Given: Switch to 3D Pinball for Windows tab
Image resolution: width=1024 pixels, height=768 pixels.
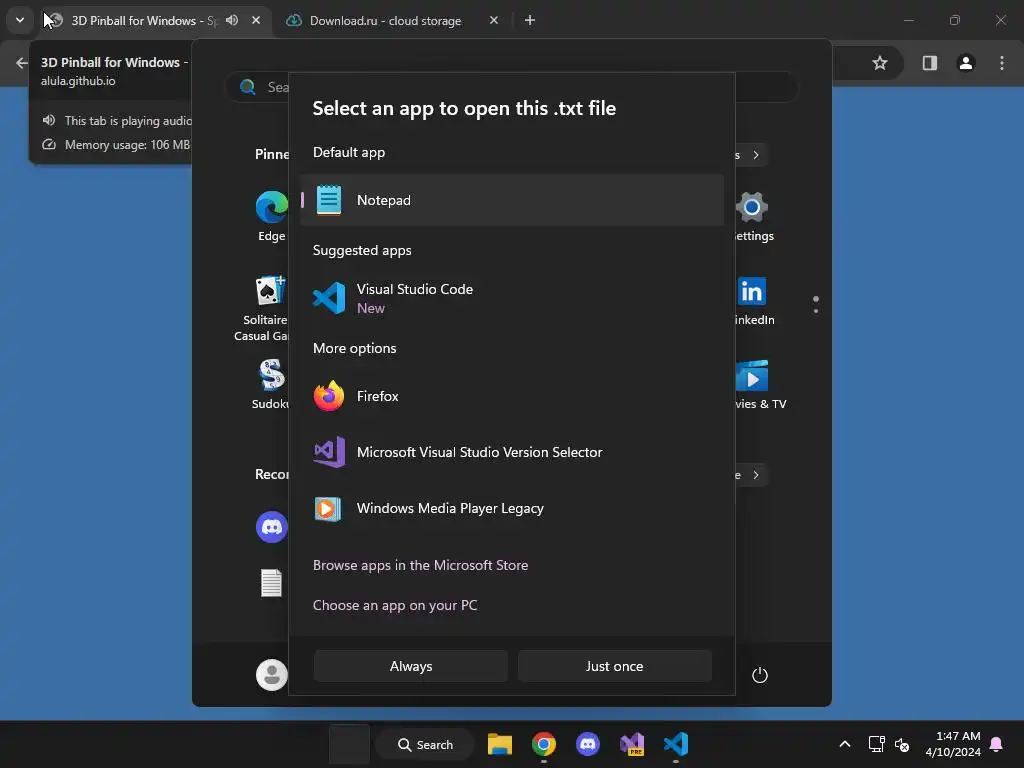Looking at the screenshot, I should [x=144, y=21].
